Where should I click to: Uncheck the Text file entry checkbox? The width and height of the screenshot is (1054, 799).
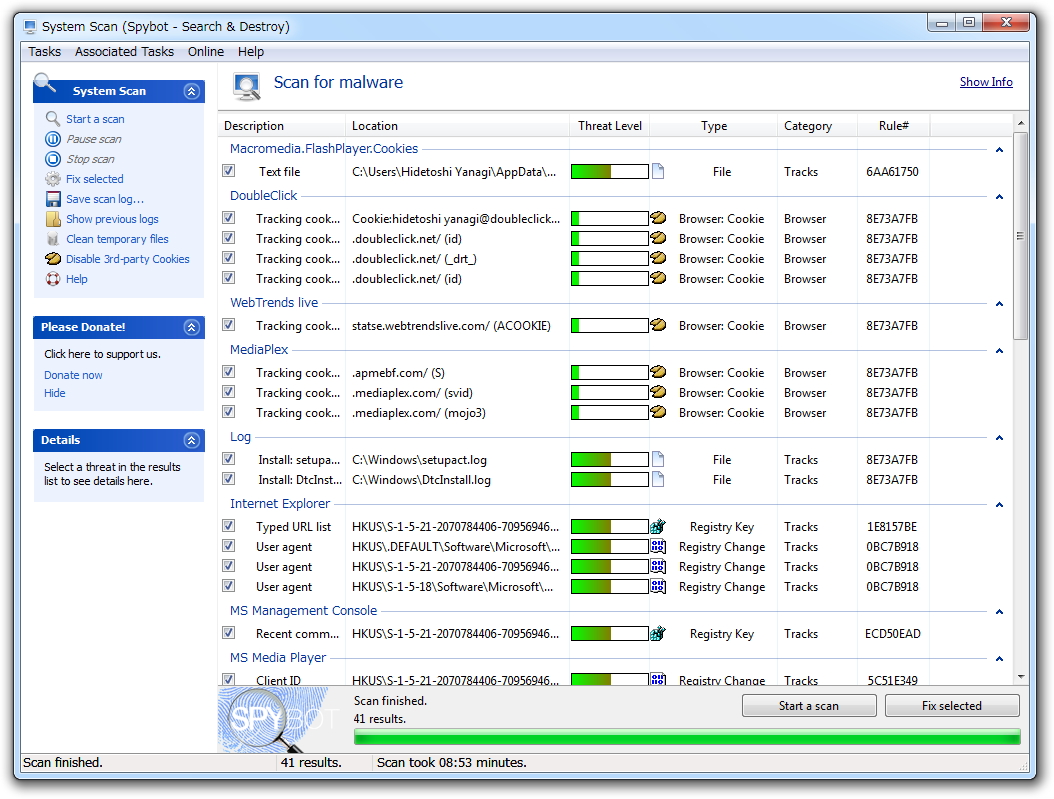click(x=229, y=171)
